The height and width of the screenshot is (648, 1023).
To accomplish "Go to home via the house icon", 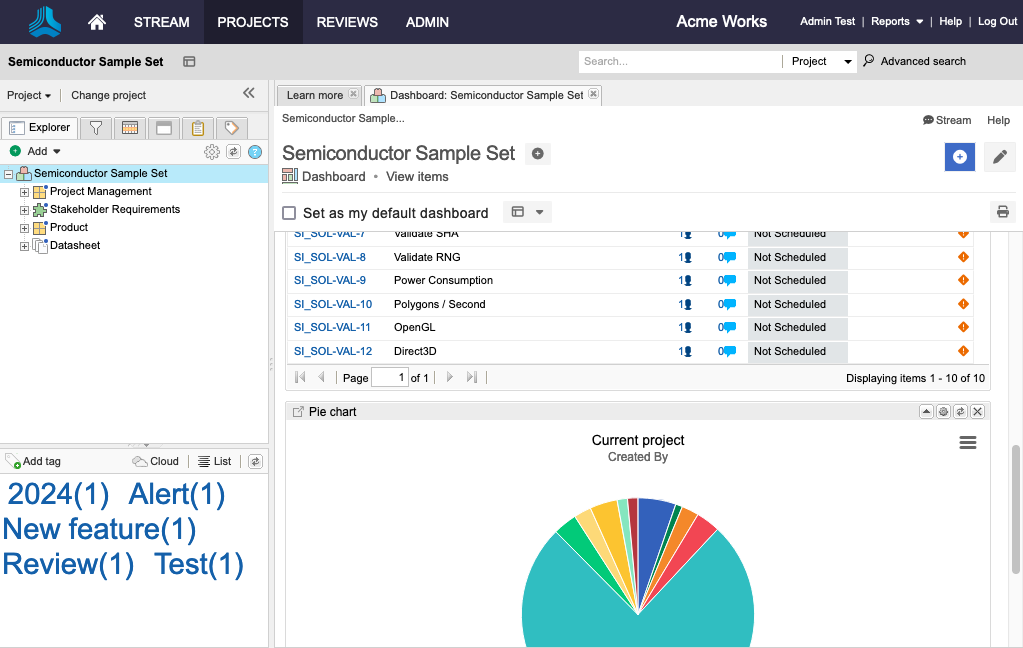I will 97,22.
